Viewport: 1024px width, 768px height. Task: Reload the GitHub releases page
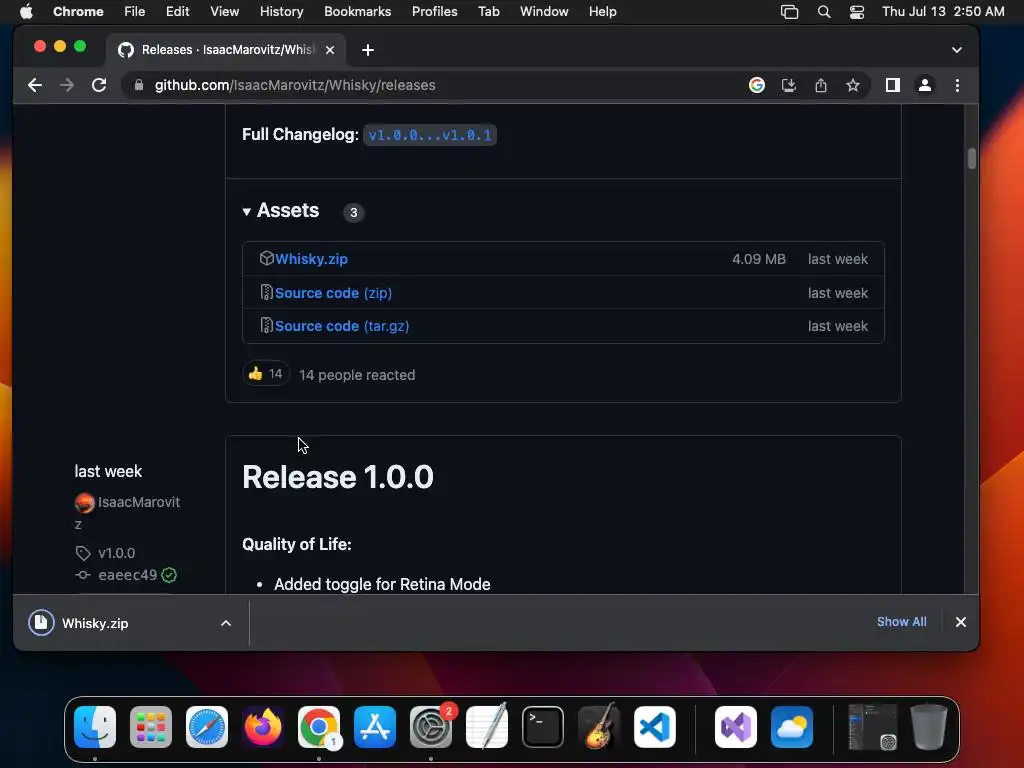tap(99, 85)
